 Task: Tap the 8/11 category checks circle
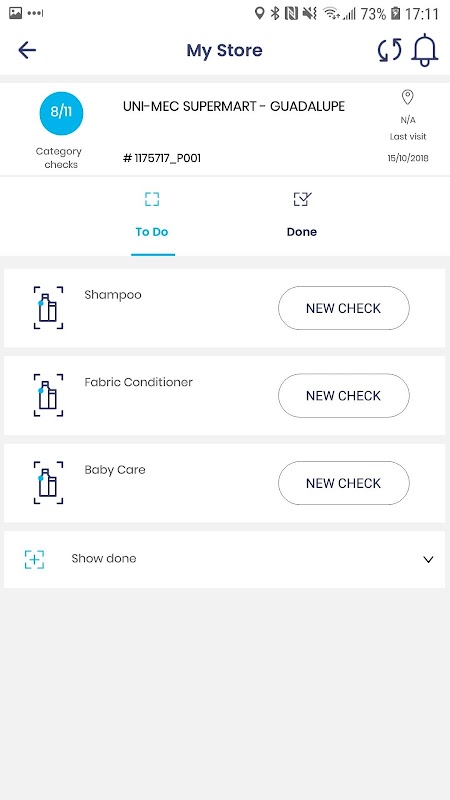[x=61, y=113]
